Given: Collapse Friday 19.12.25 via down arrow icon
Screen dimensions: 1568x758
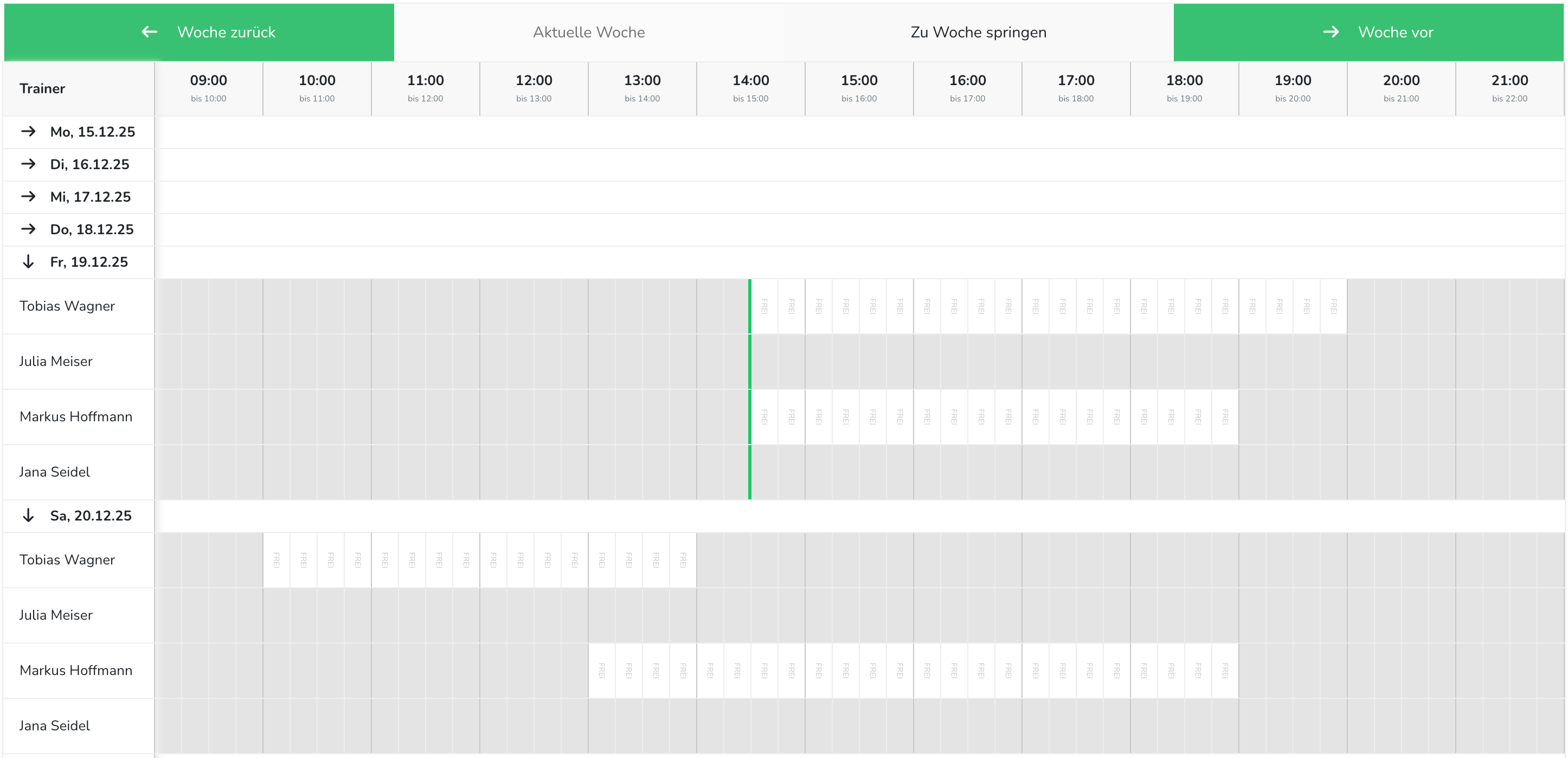Looking at the screenshot, I should (28, 262).
